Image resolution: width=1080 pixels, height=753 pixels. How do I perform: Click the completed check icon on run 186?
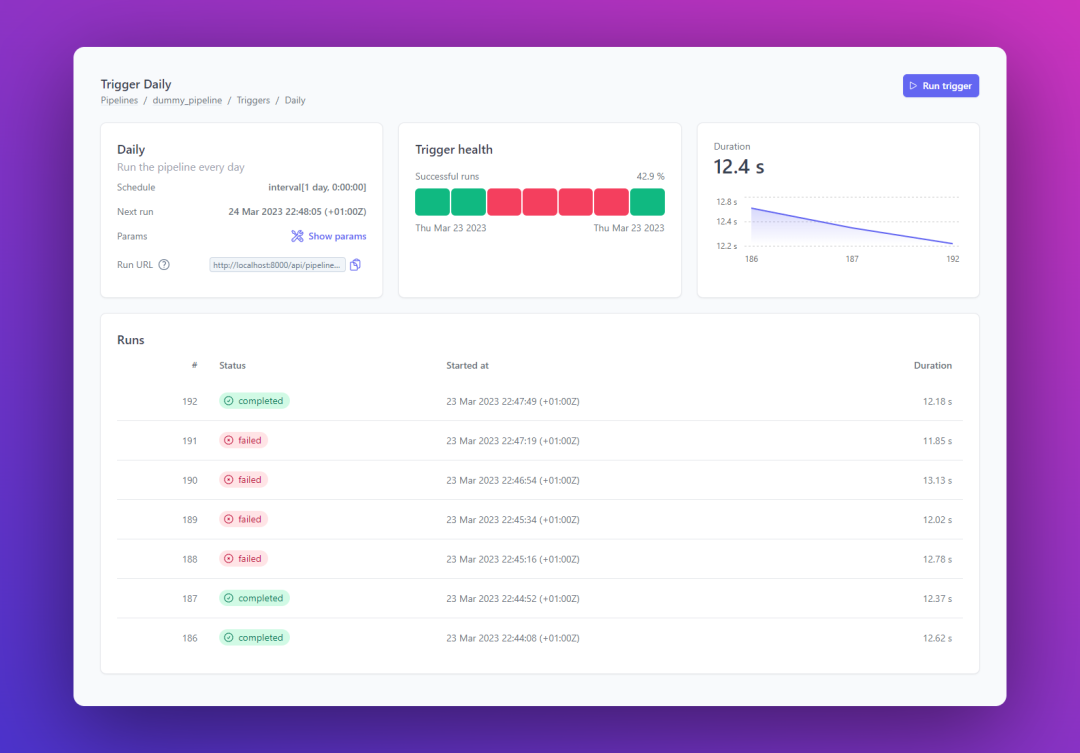pos(231,637)
